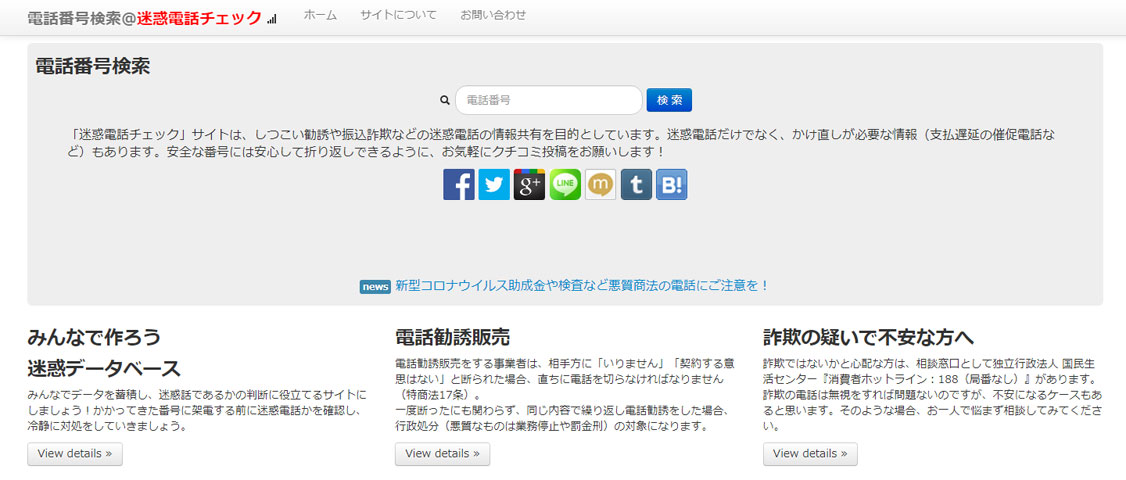The image size is (1126, 480).
Task: Click the signal bars icon beside the logo
Action: coord(272,18)
